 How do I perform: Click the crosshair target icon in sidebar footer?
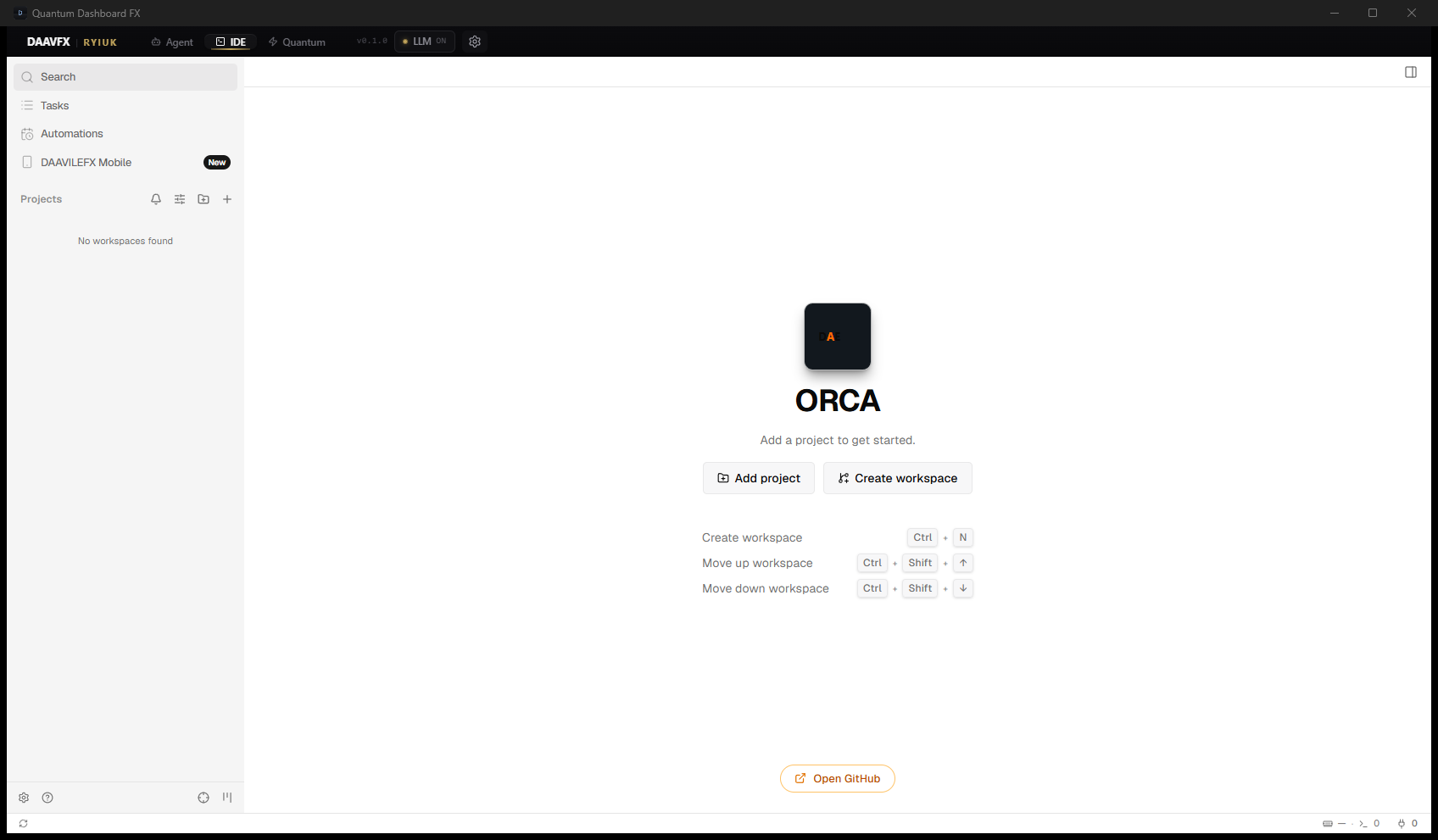(x=203, y=798)
